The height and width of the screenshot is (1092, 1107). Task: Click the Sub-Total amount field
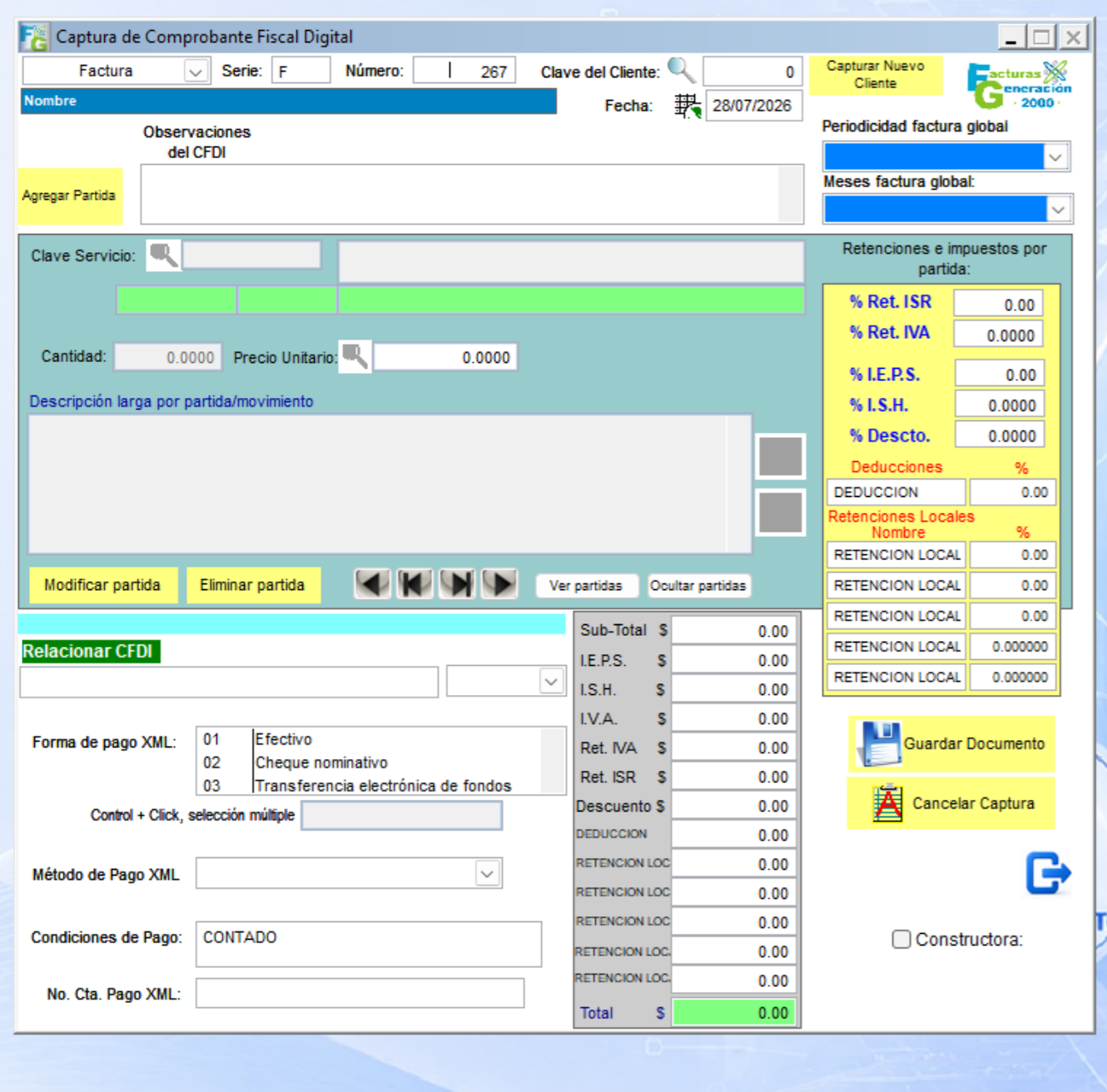click(734, 631)
